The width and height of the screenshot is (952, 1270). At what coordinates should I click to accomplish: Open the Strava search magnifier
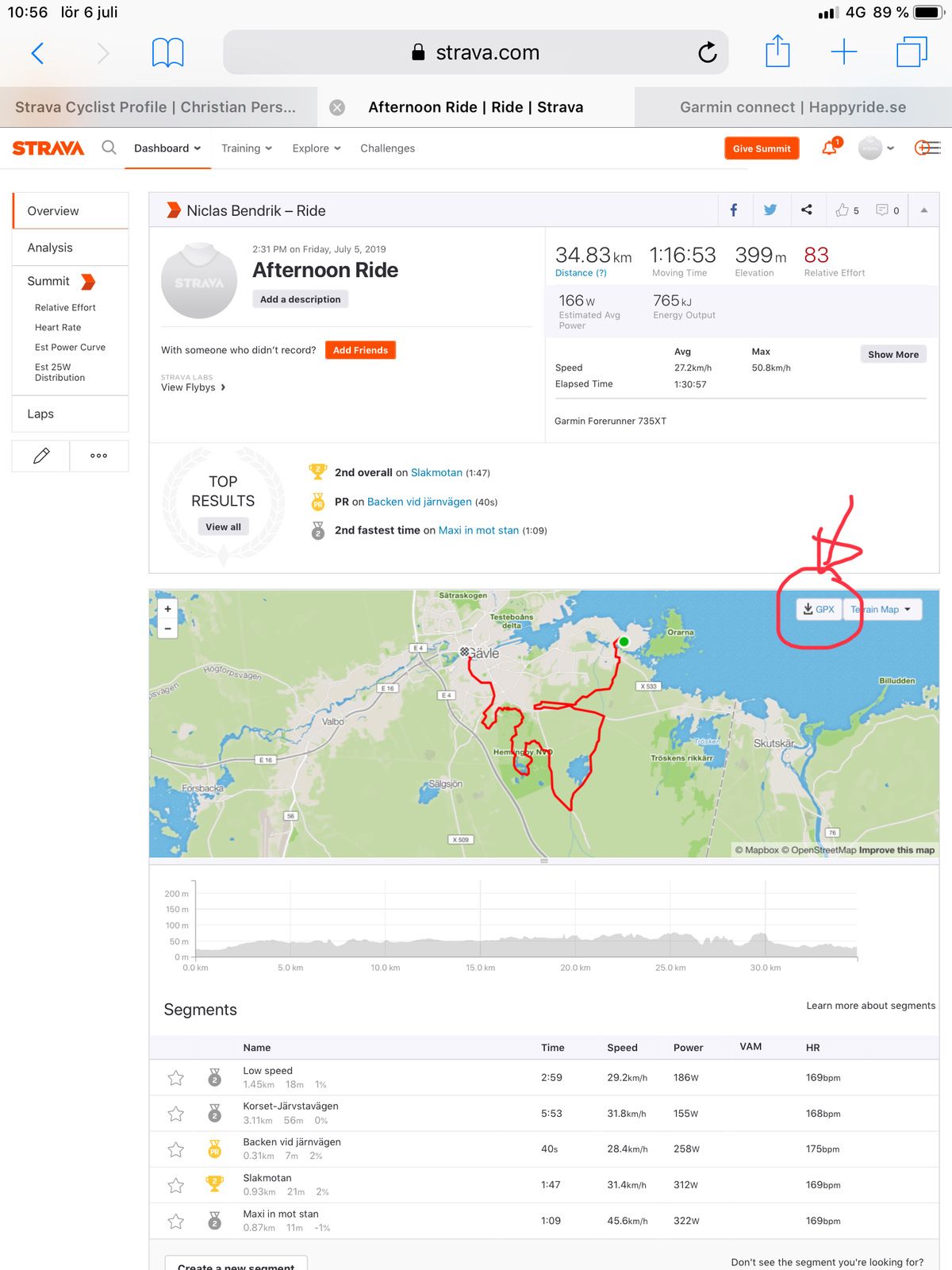pos(109,148)
